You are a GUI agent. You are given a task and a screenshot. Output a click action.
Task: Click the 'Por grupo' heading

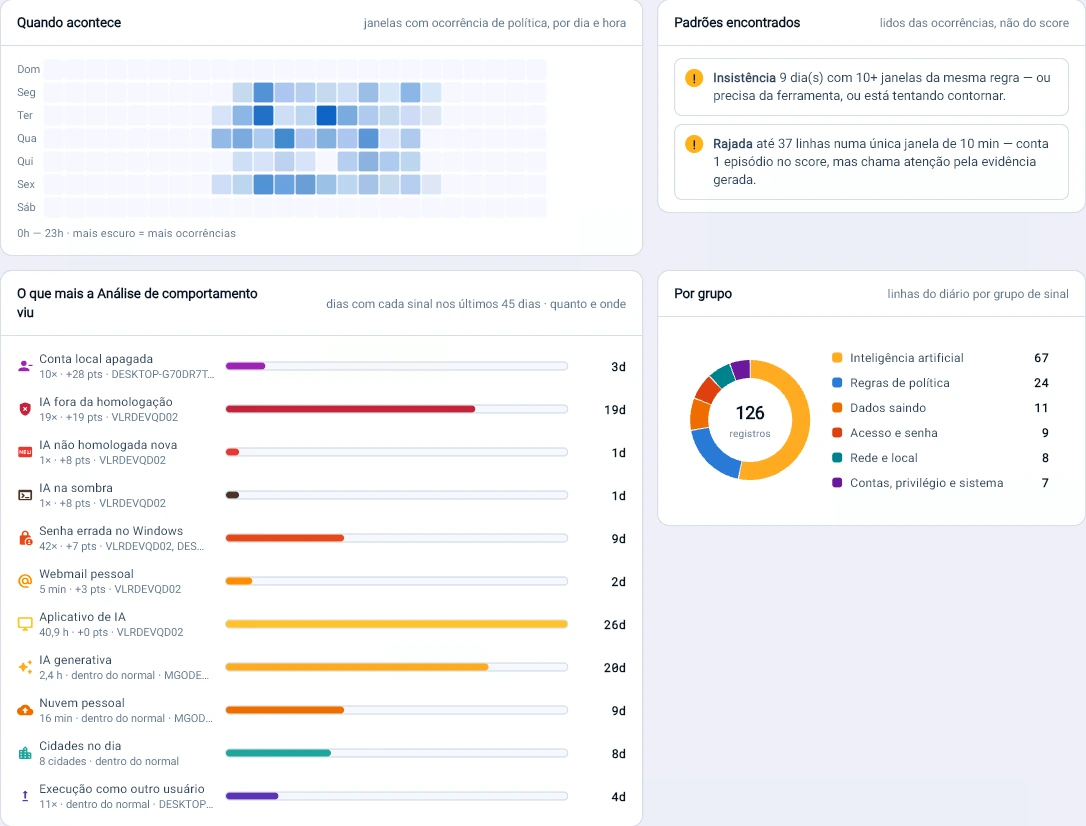tap(703, 294)
